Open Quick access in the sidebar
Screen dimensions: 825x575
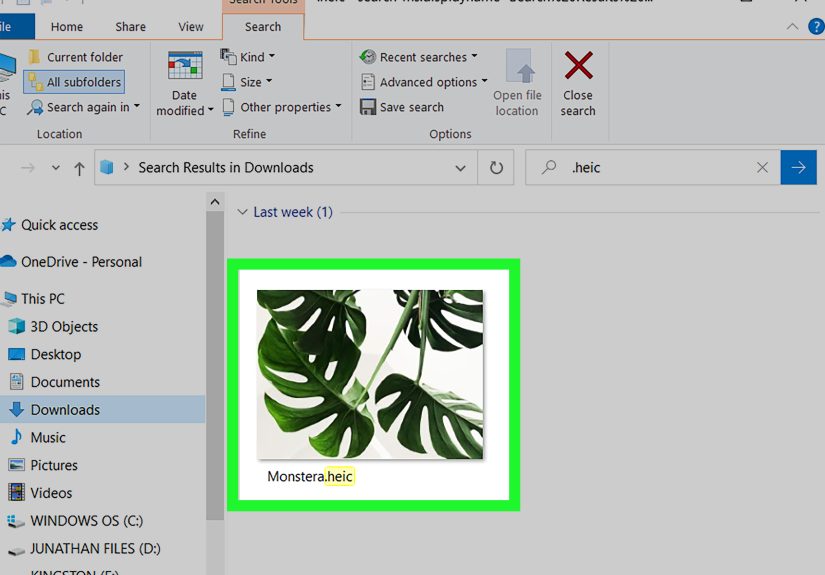[x=59, y=225]
